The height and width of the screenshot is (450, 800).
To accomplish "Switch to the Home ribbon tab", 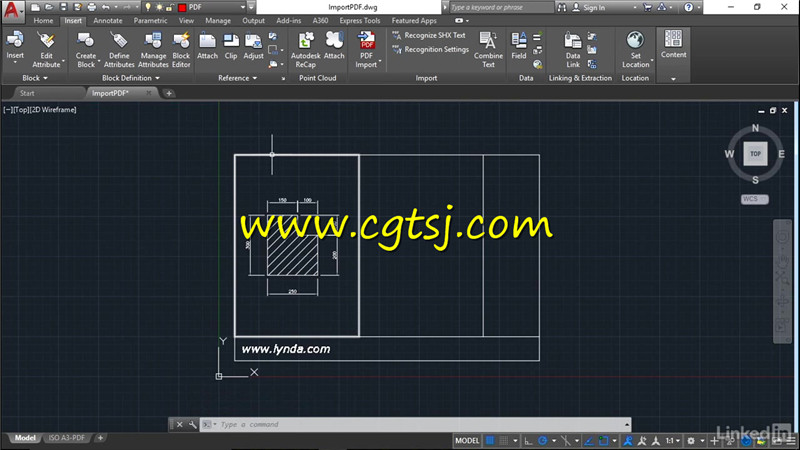I will (43, 21).
